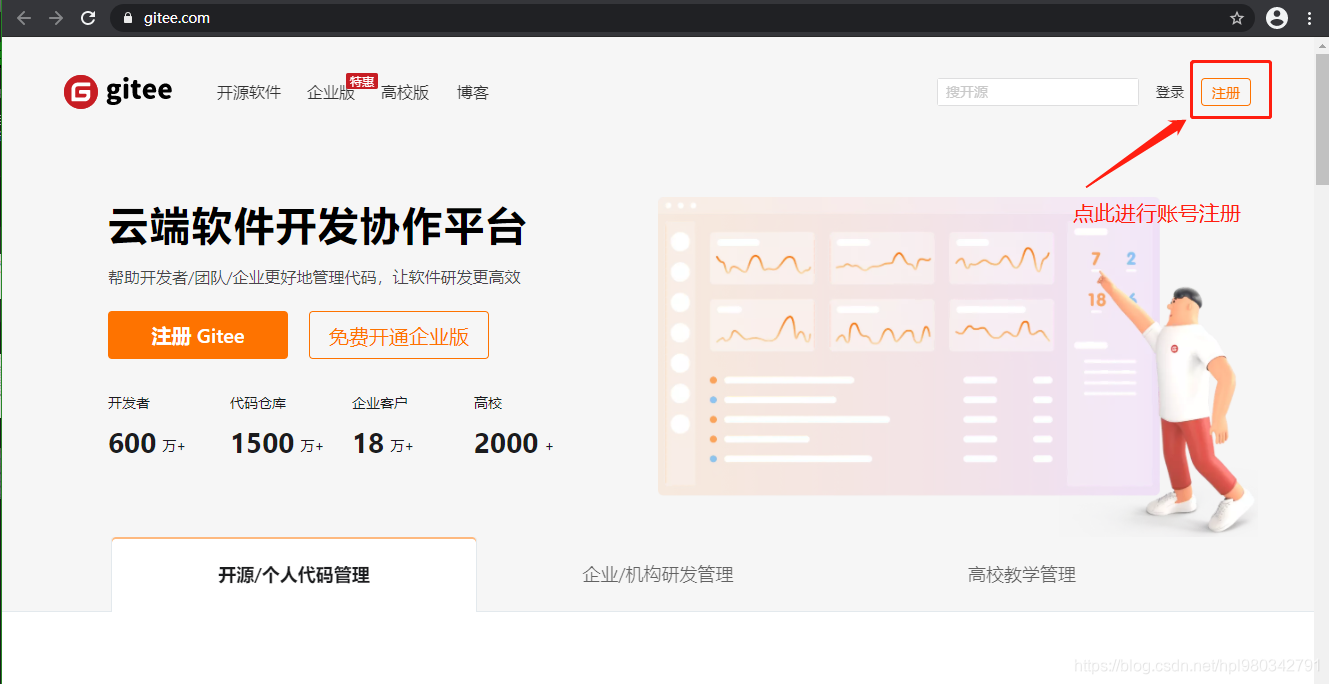Click the 18 万+ enterprise count

[383, 443]
